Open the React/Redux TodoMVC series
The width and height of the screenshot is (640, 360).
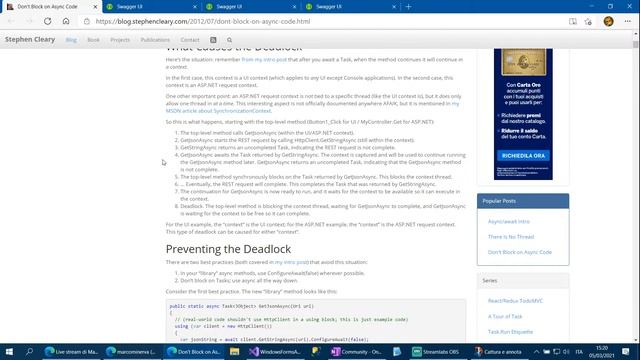click(x=515, y=301)
